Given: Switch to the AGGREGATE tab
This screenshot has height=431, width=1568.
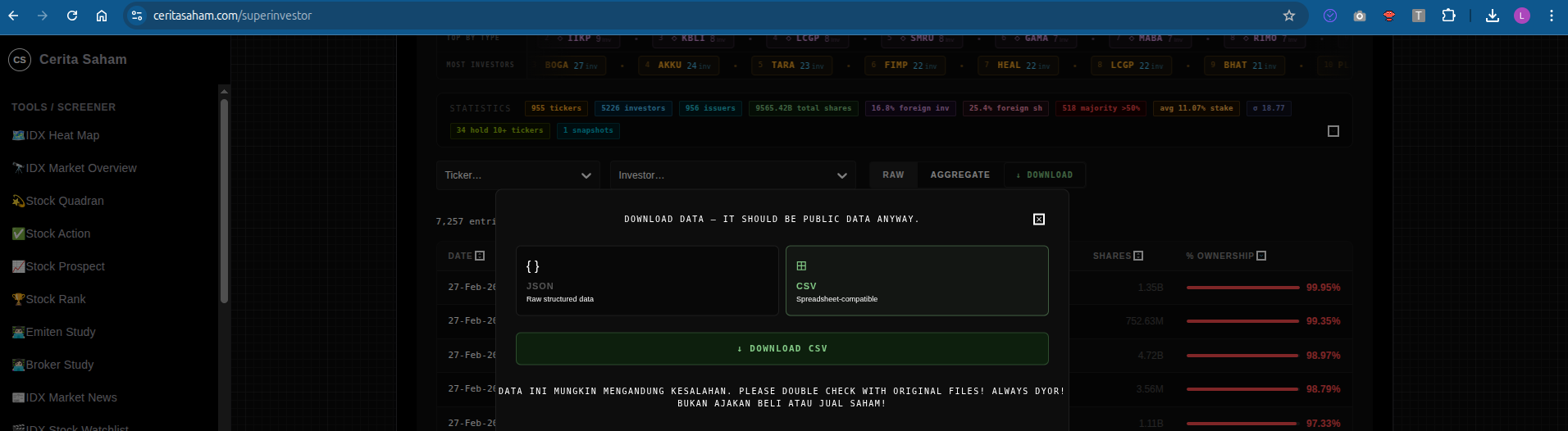Looking at the screenshot, I should click(959, 175).
